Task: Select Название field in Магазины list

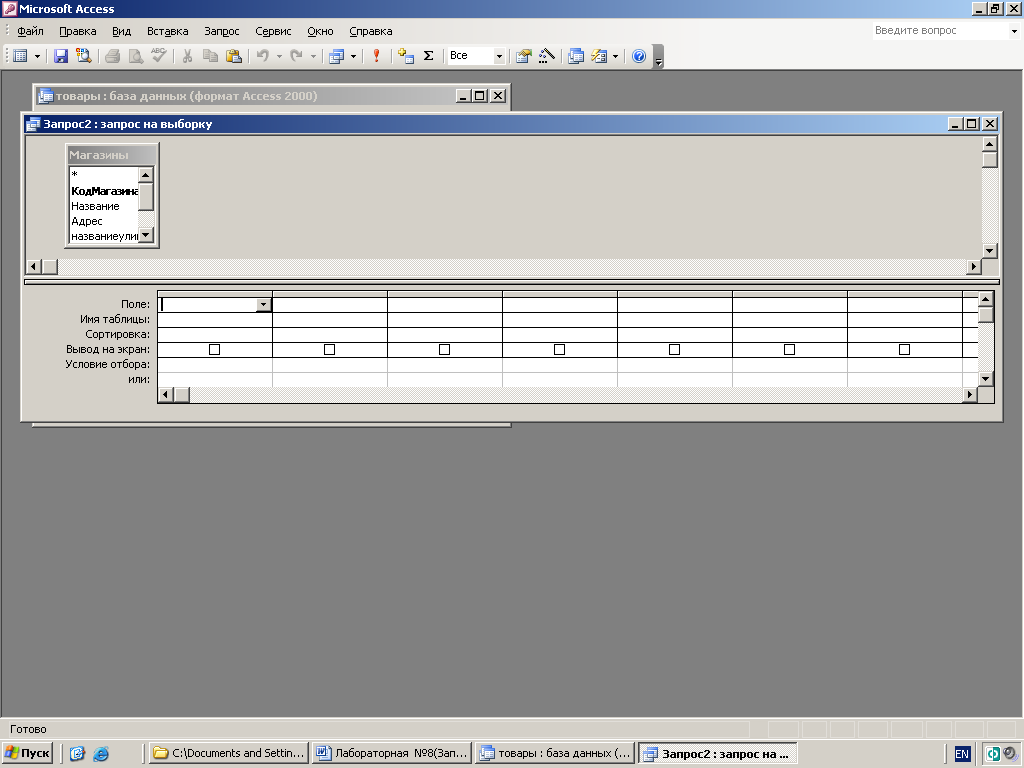Action: (x=103, y=206)
